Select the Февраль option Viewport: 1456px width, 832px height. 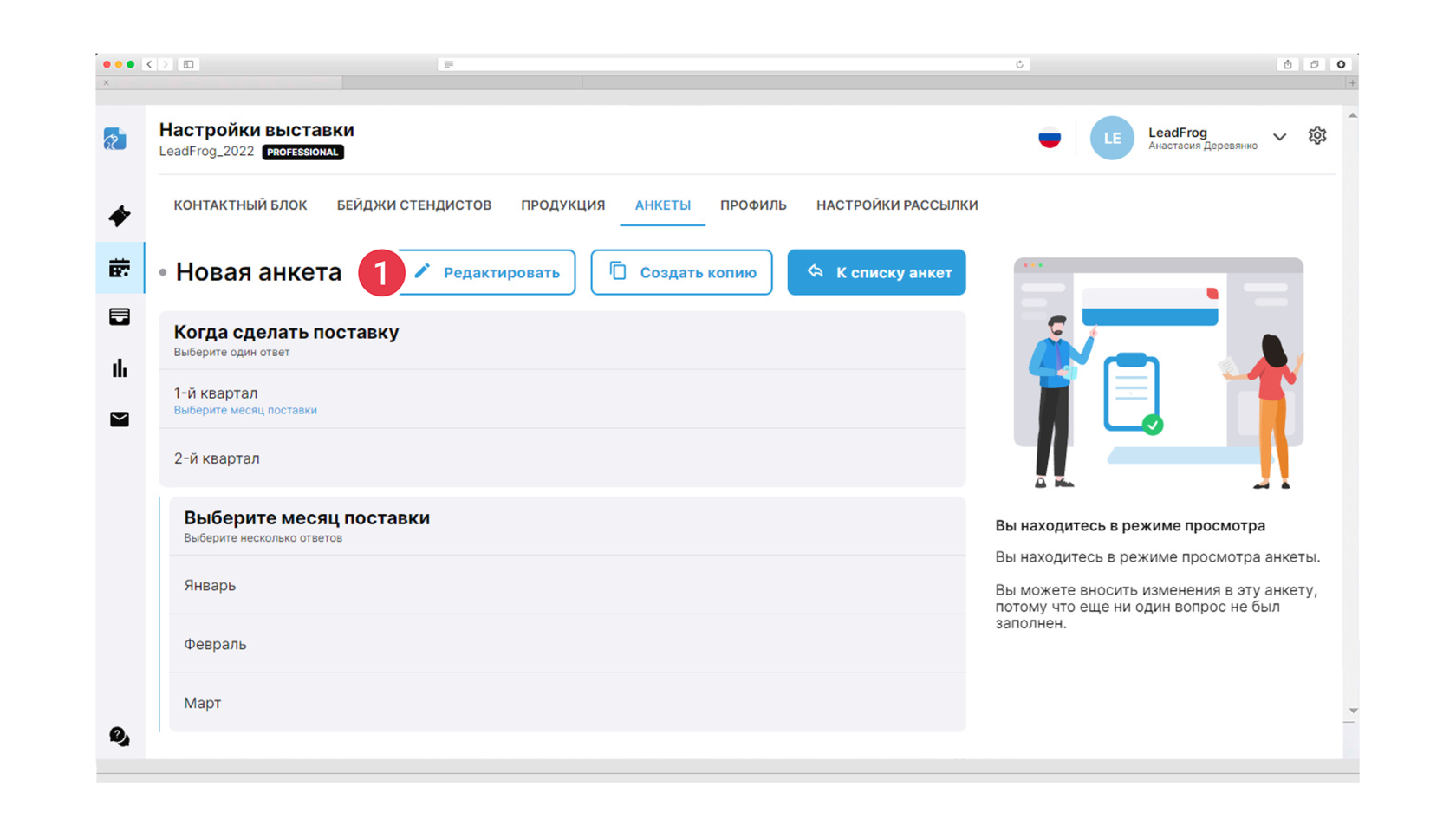[568, 644]
